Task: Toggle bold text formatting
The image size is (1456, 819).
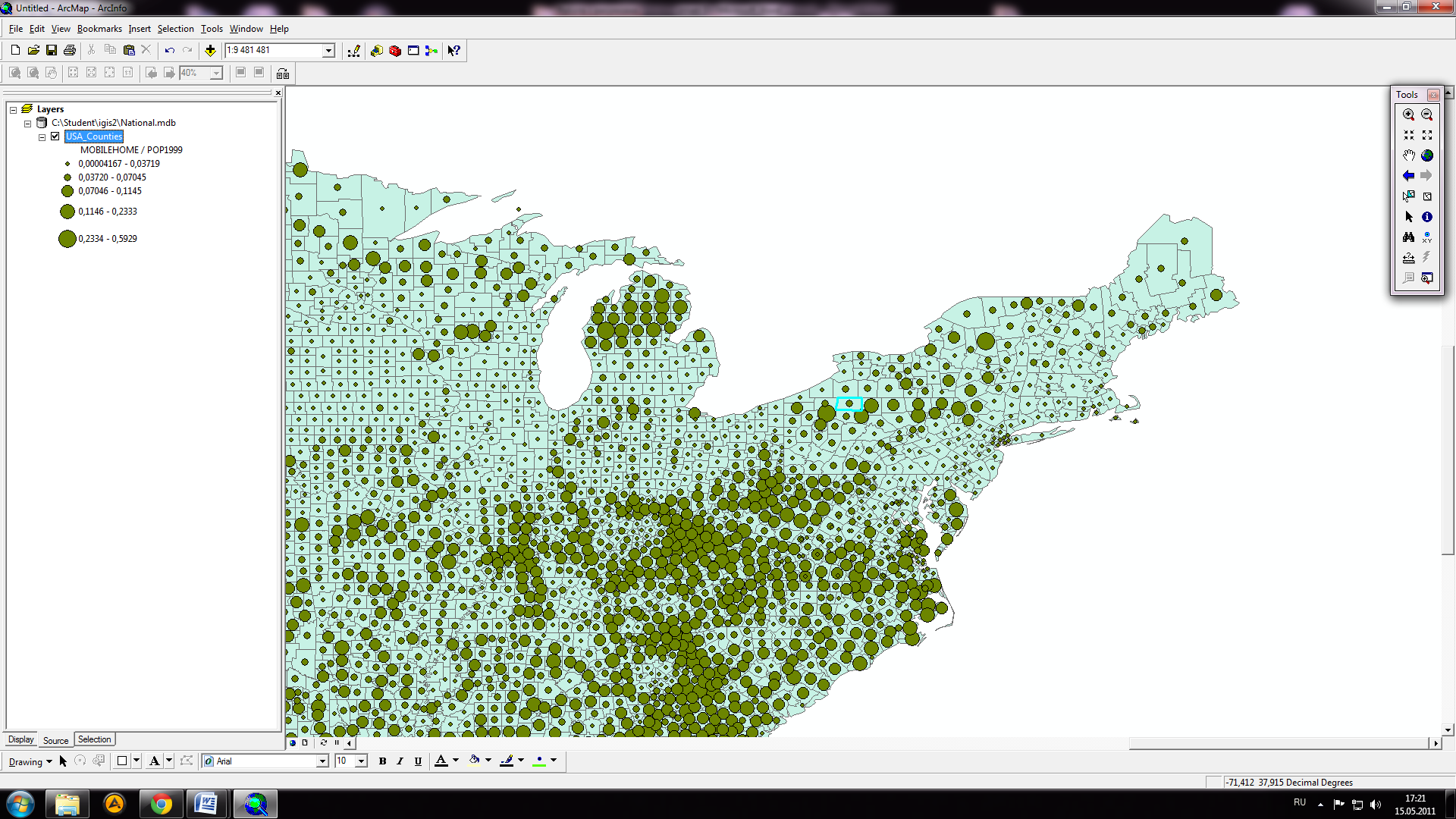Action: 382,761
